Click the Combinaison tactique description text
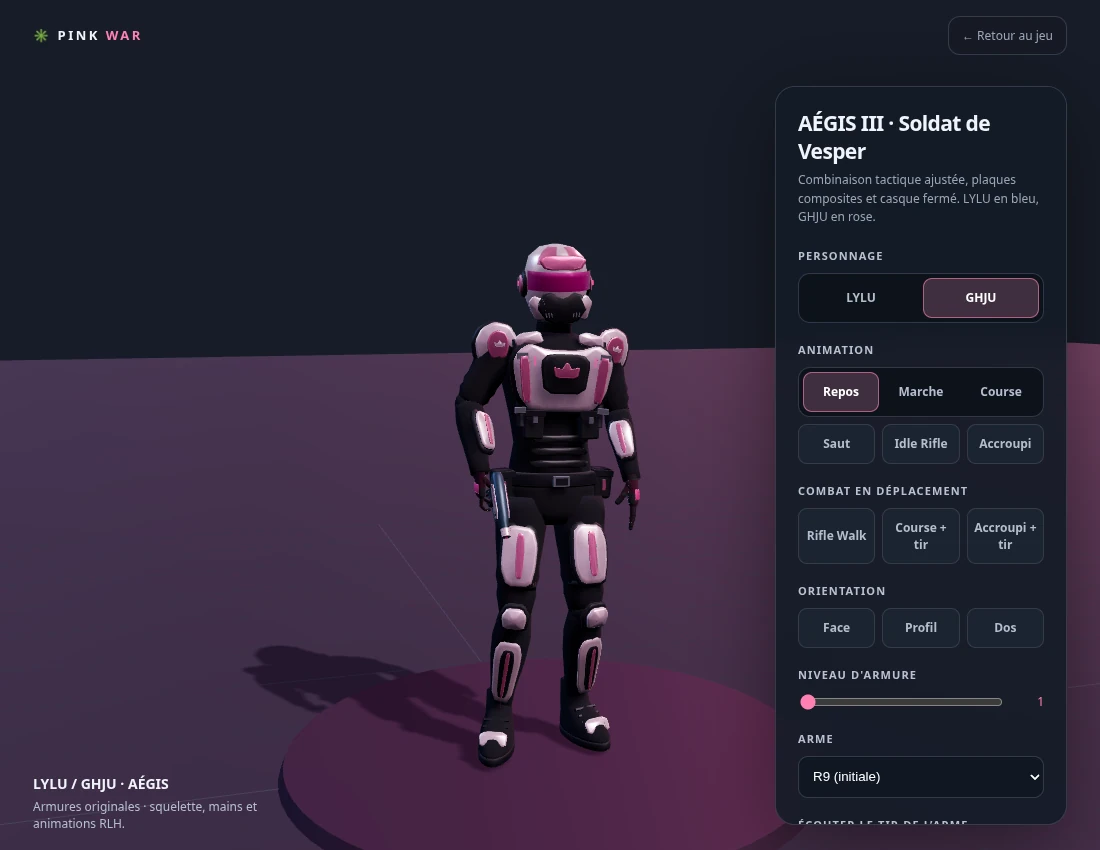1100x850 pixels. [x=918, y=198]
